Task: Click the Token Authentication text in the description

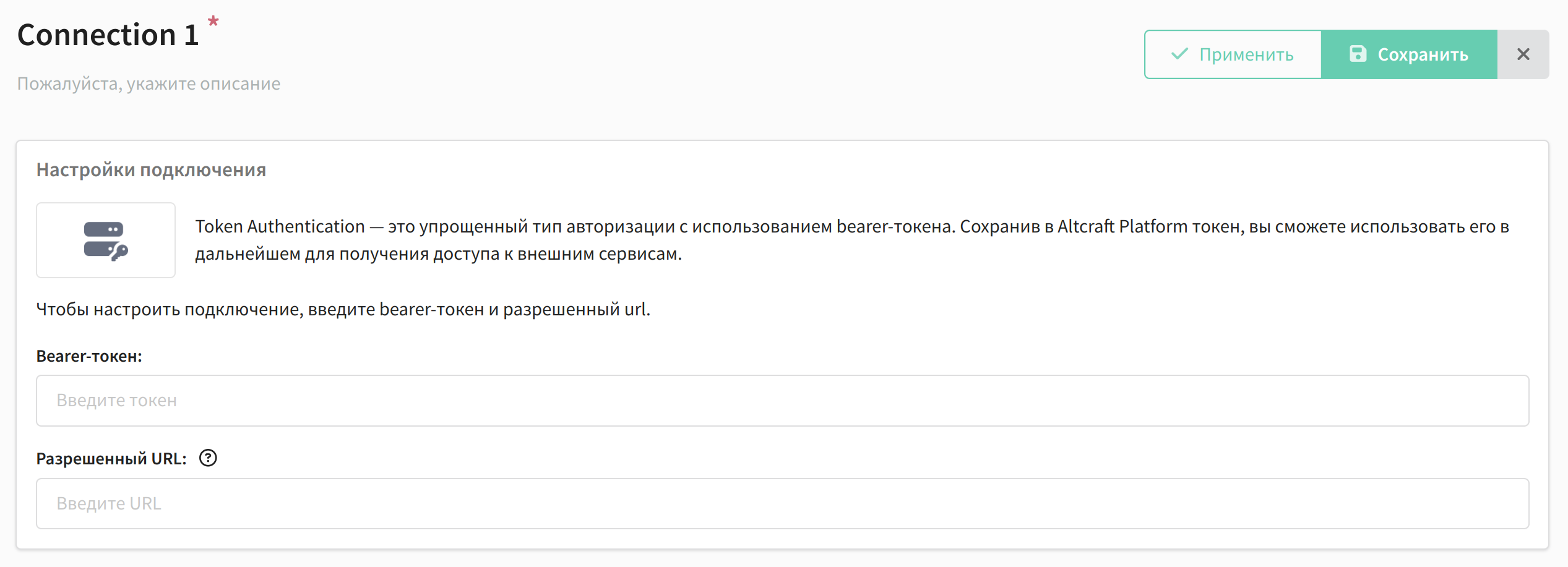Action: 280,226
